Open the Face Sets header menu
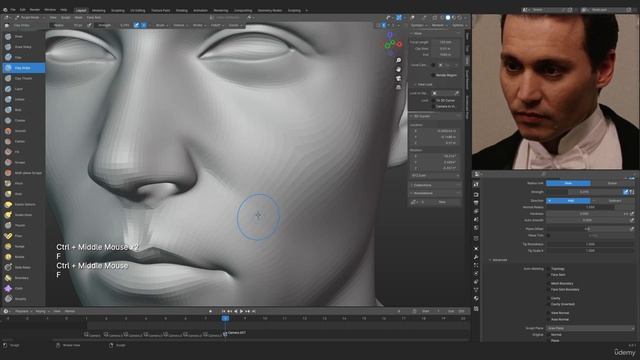Screen dimensions: 640x360 tap(94, 18)
